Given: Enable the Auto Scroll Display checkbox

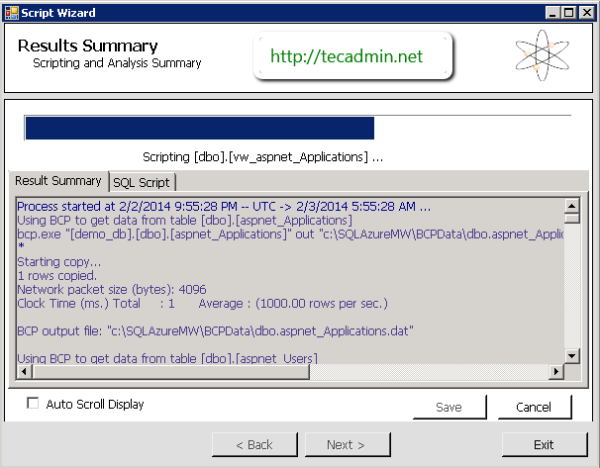Looking at the screenshot, I should click(33, 404).
